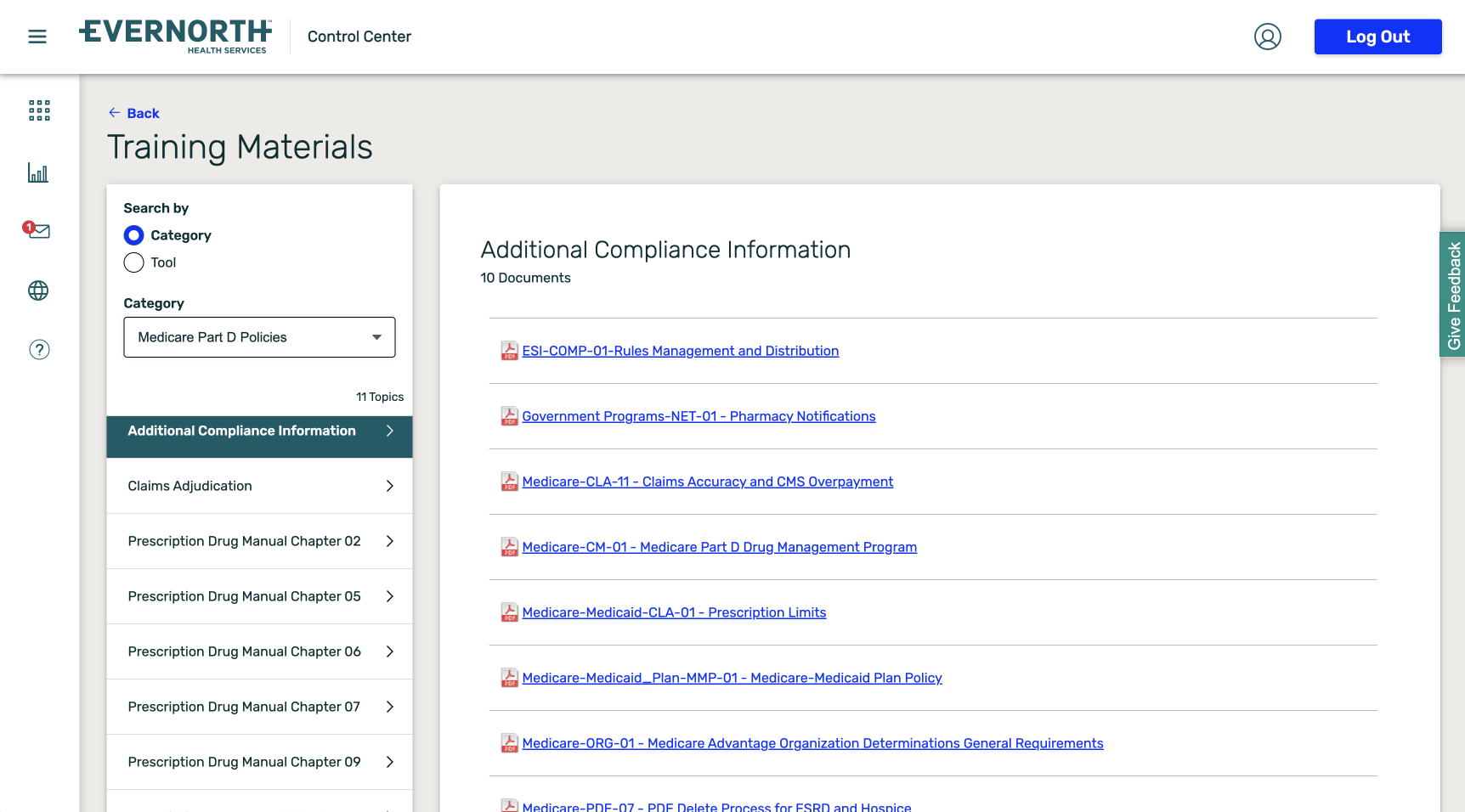Open the apps grid sidebar icon
This screenshot has width=1465, height=812.
(39, 110)
